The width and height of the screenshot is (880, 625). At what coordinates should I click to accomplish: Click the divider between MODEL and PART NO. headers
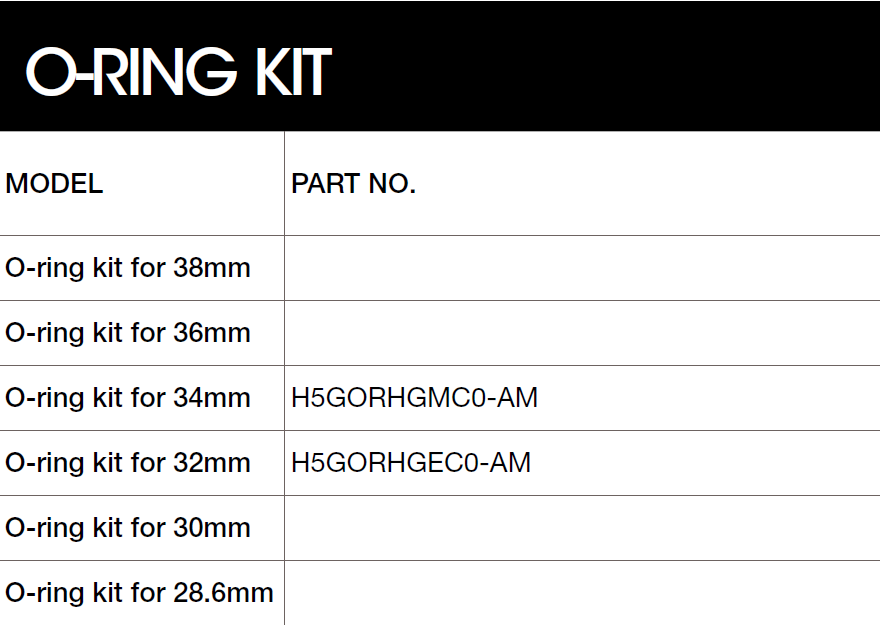point(284,184)
